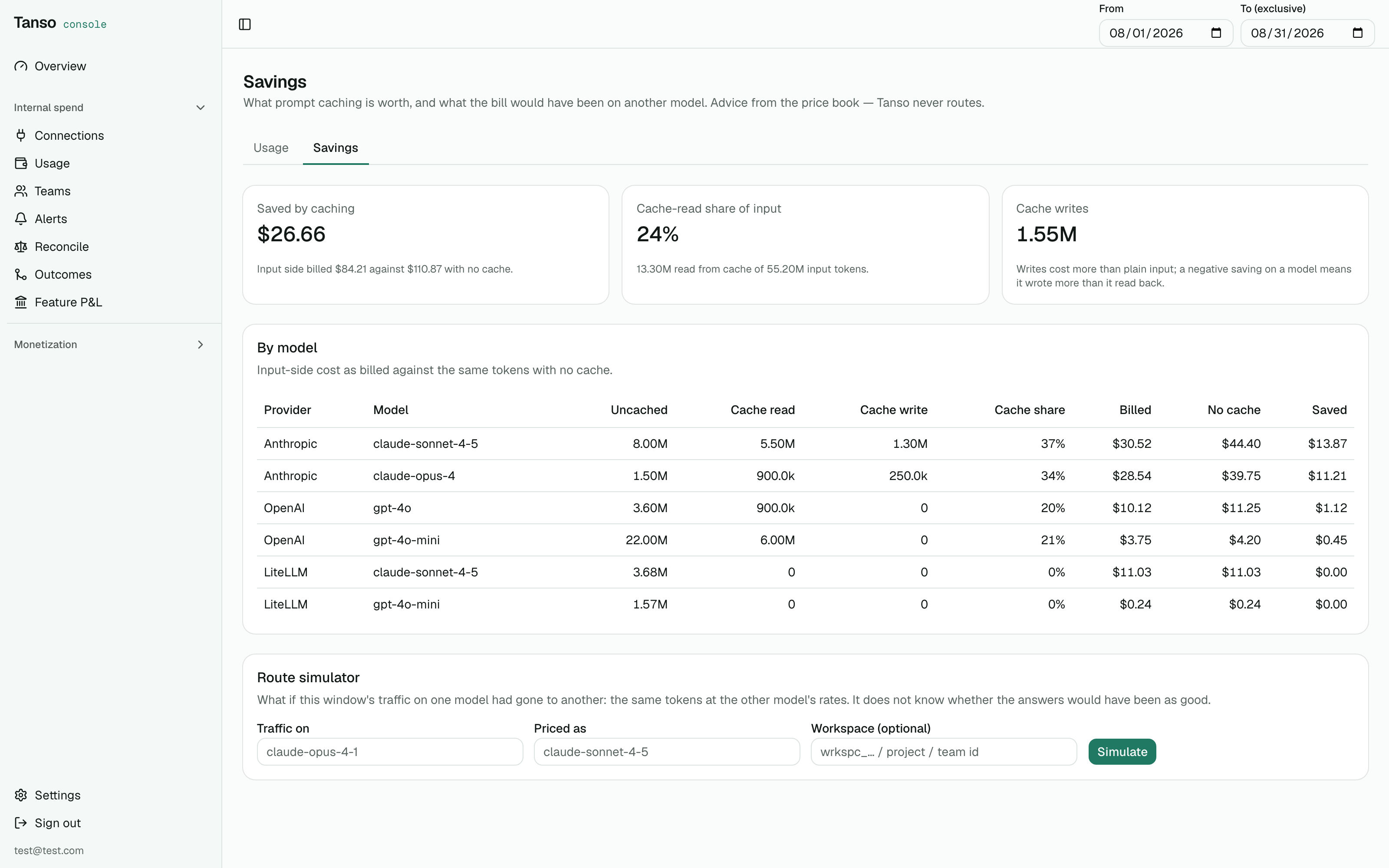This screenshot has width=1389, height=868.
Task: Click the Tanso console logo
Action: point(60,23)
